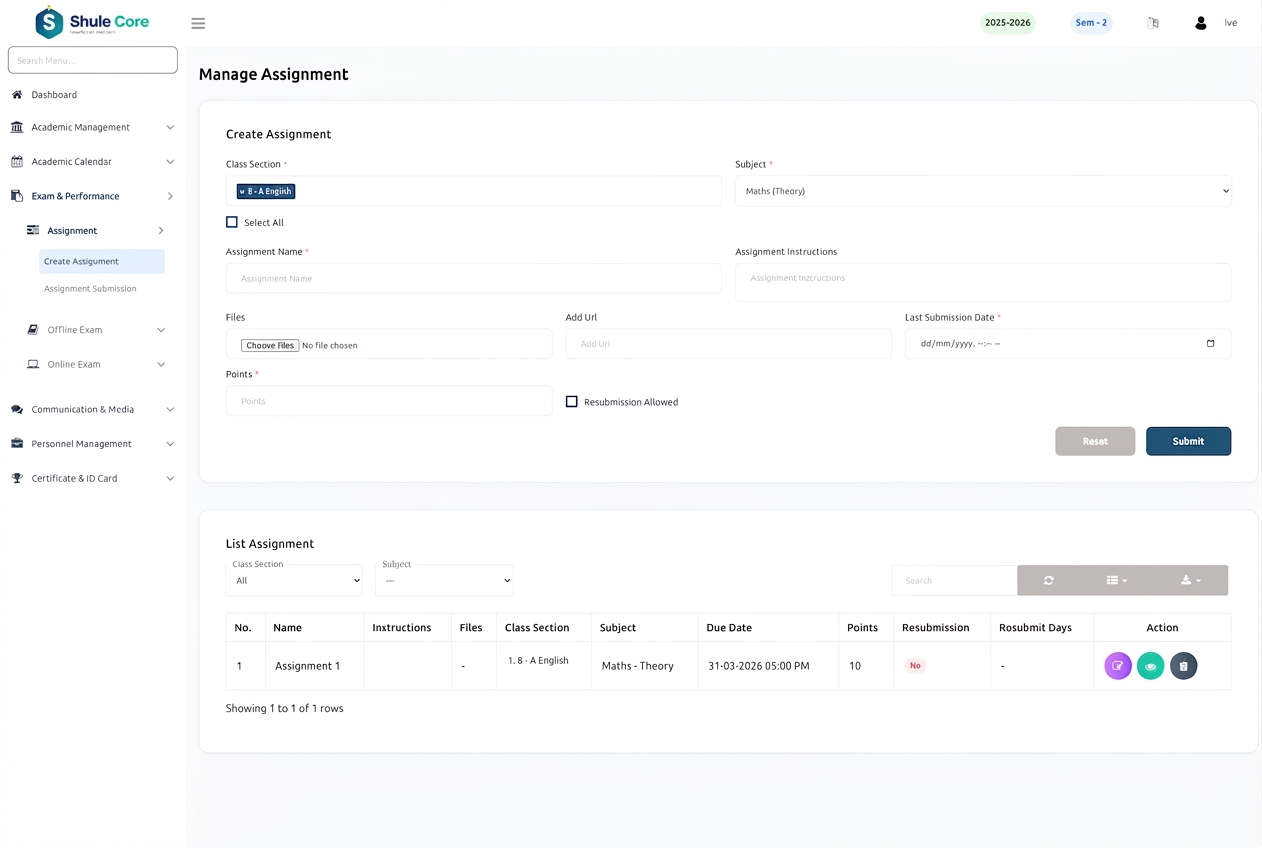Toggle the hamburger sidebar menu icon

click(198, 23)
